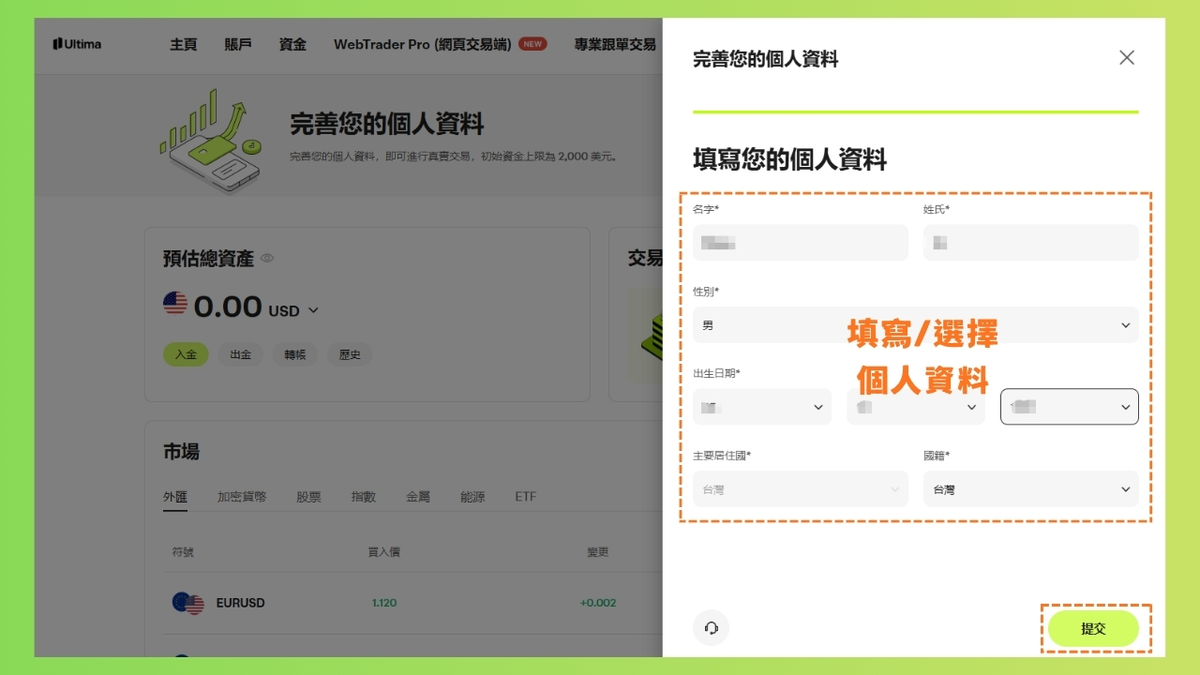The width and height of the screenshot is (1200, 675).
Task: Toggle the estimated assets eye icon
Action: pyautogui.click(x=267, y=258)
